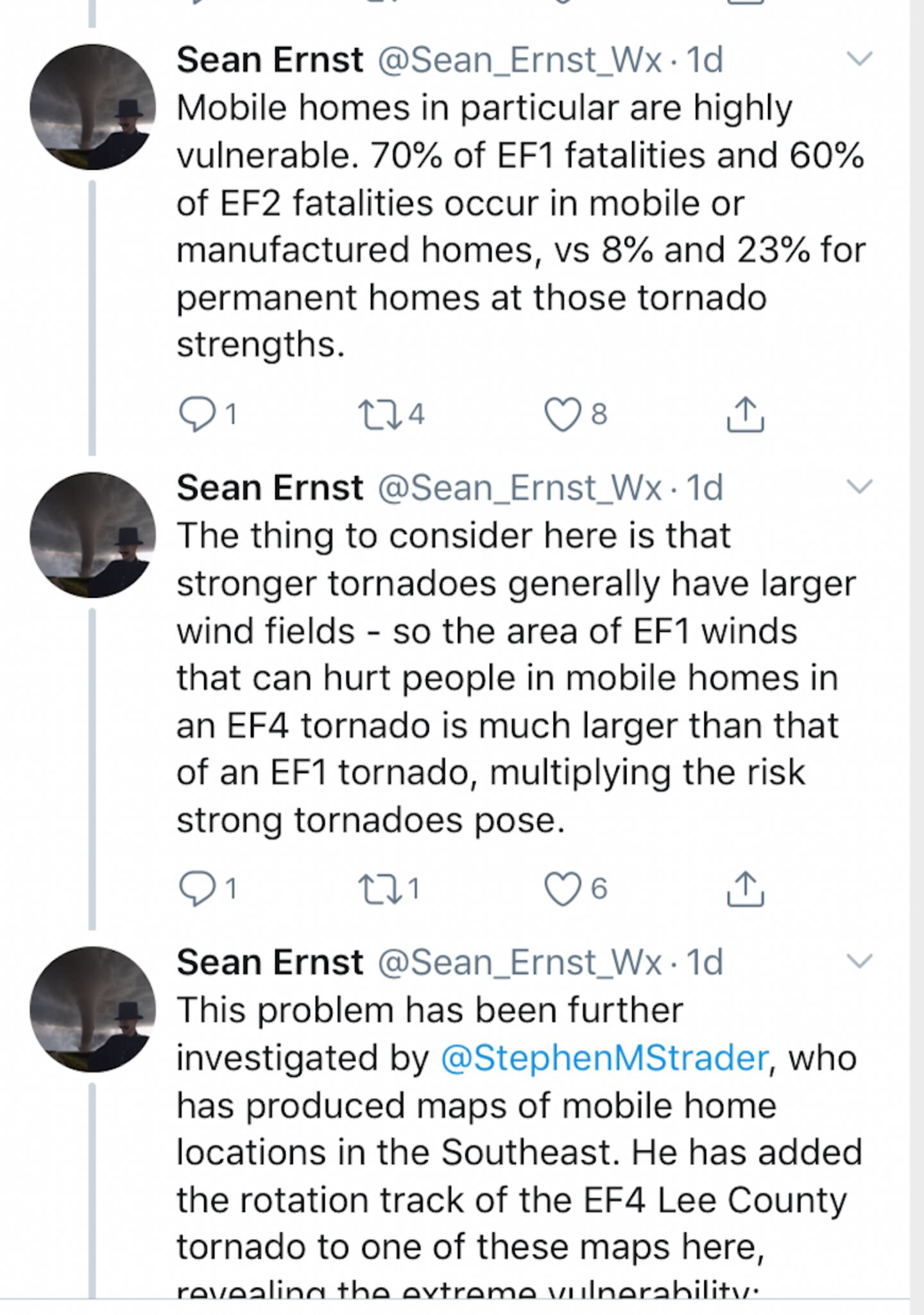The image size is (924, 1315).
Task: Select Sean Ernst's name on the third tweet
Action: (269, 962)
